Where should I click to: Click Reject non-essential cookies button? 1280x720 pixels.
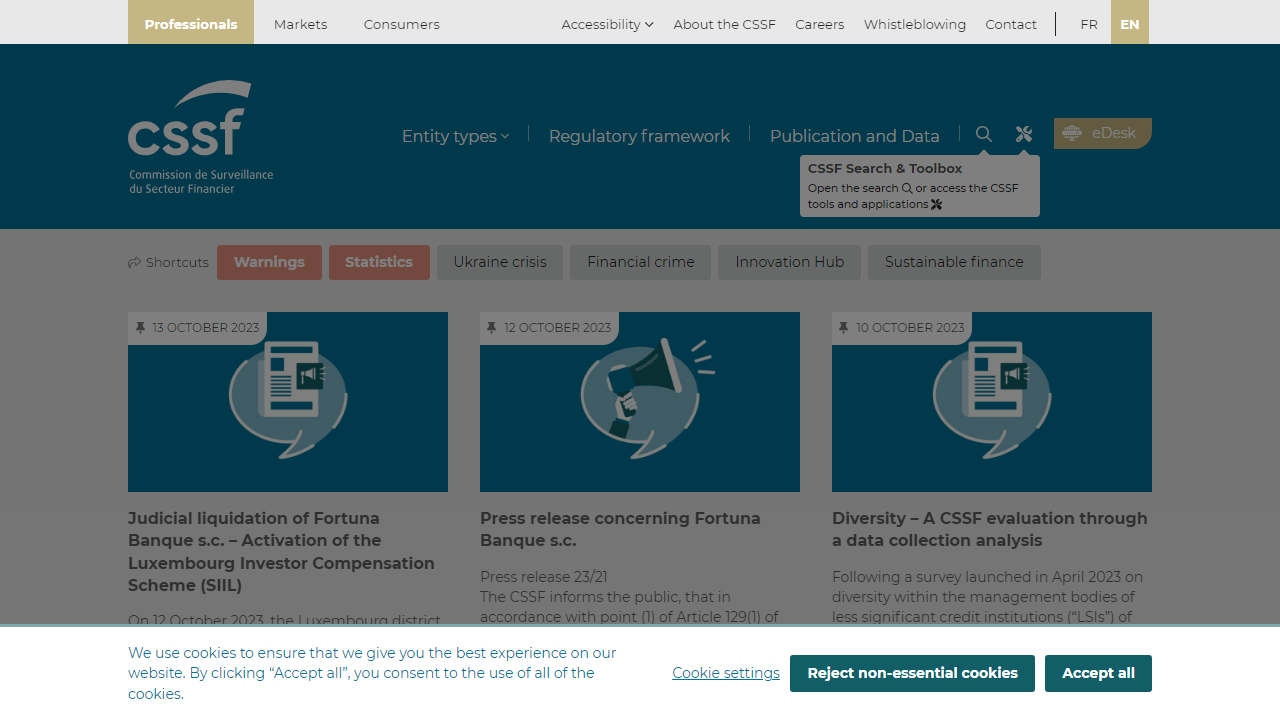912,673
